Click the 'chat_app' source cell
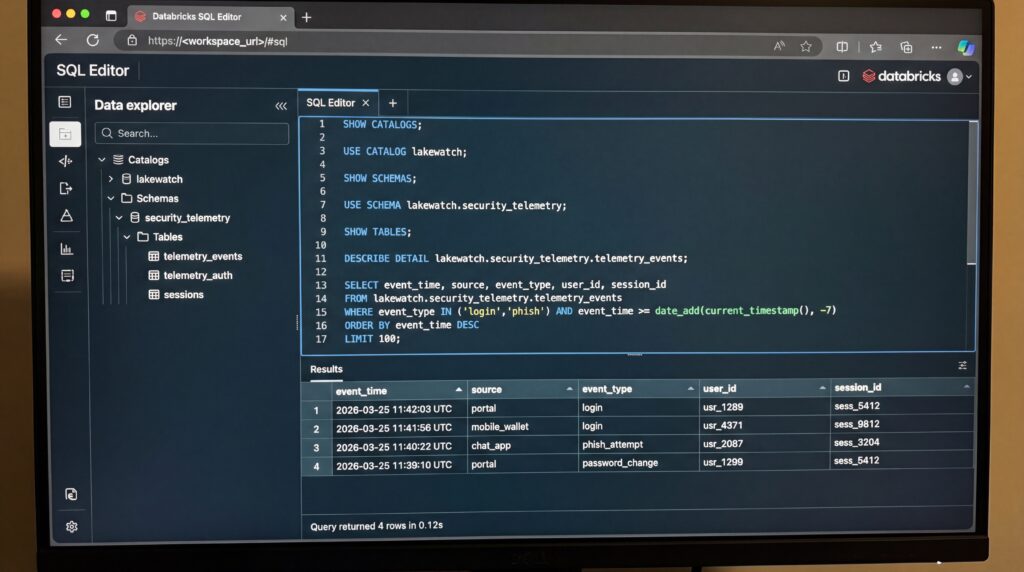 pos(491,445)
